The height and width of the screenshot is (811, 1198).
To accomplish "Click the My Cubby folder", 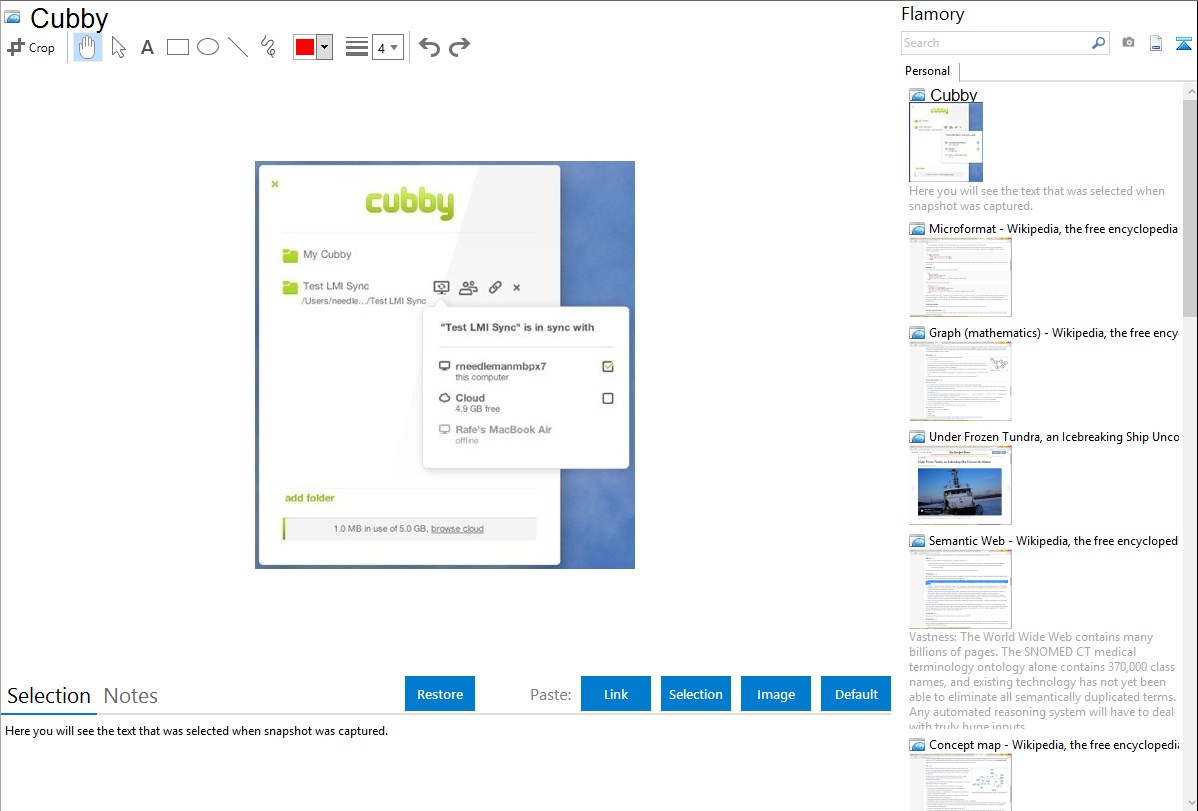I will tap(317, 255).
